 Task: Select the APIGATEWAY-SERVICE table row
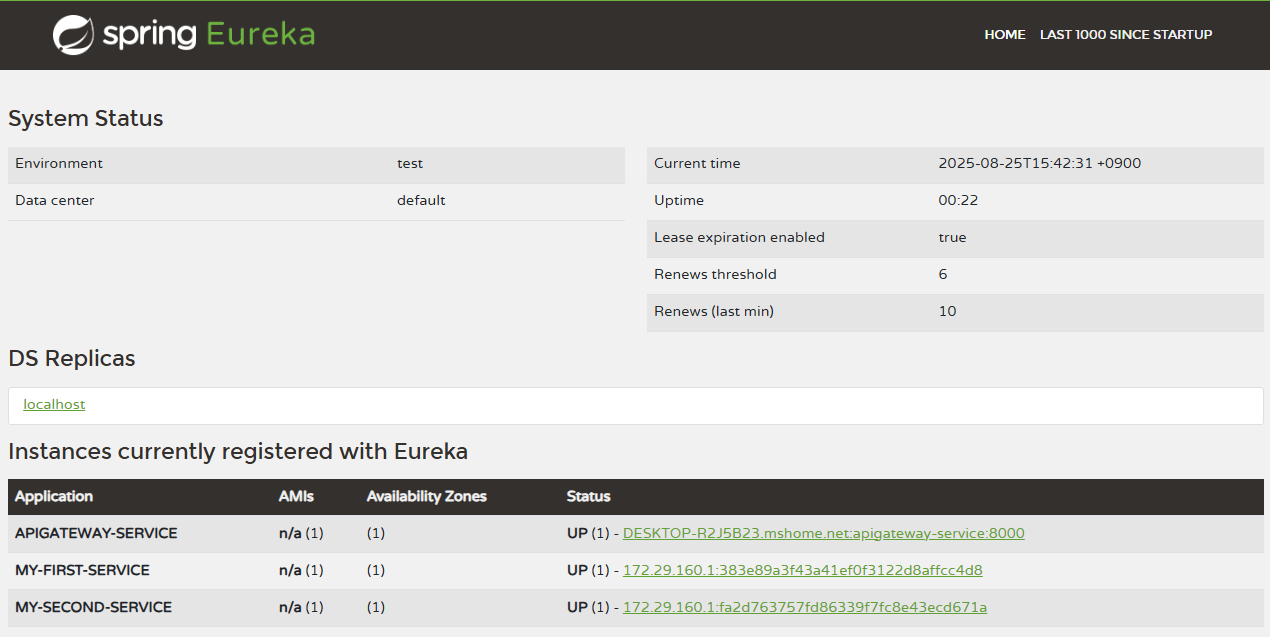(95, 533)
